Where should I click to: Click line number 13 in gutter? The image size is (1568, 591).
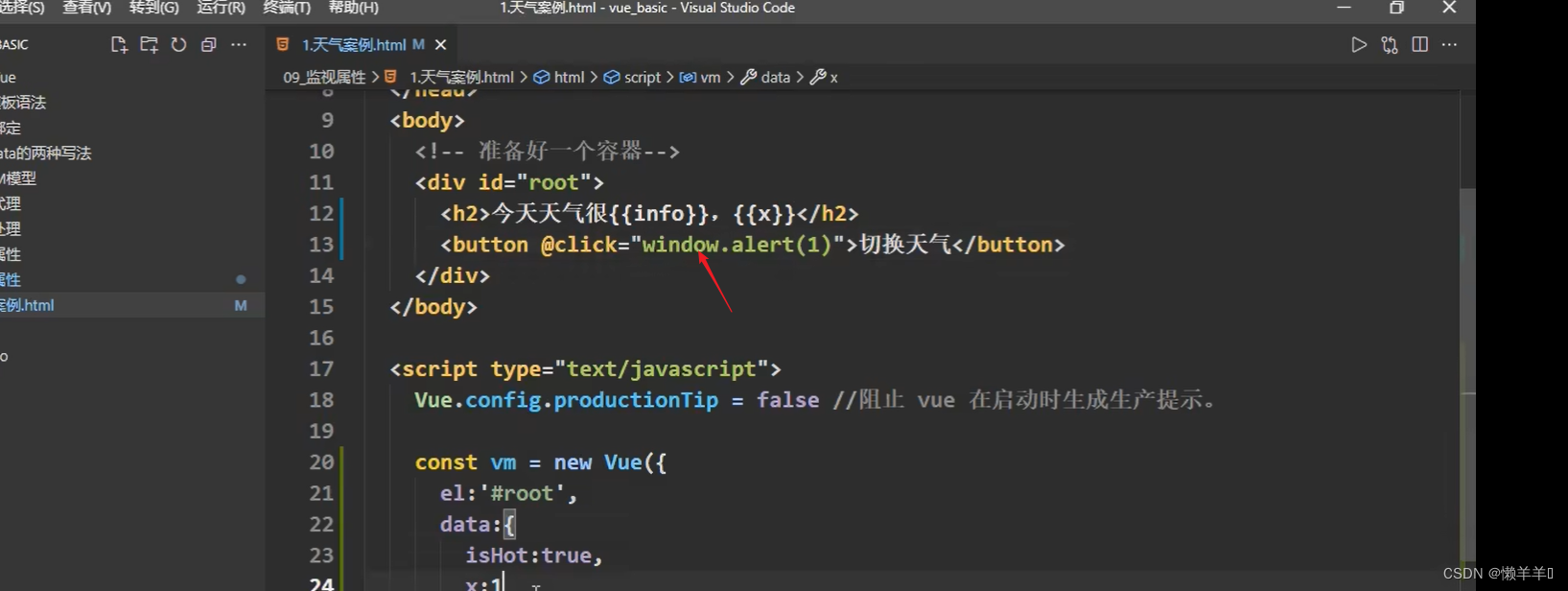click(321, 245)
